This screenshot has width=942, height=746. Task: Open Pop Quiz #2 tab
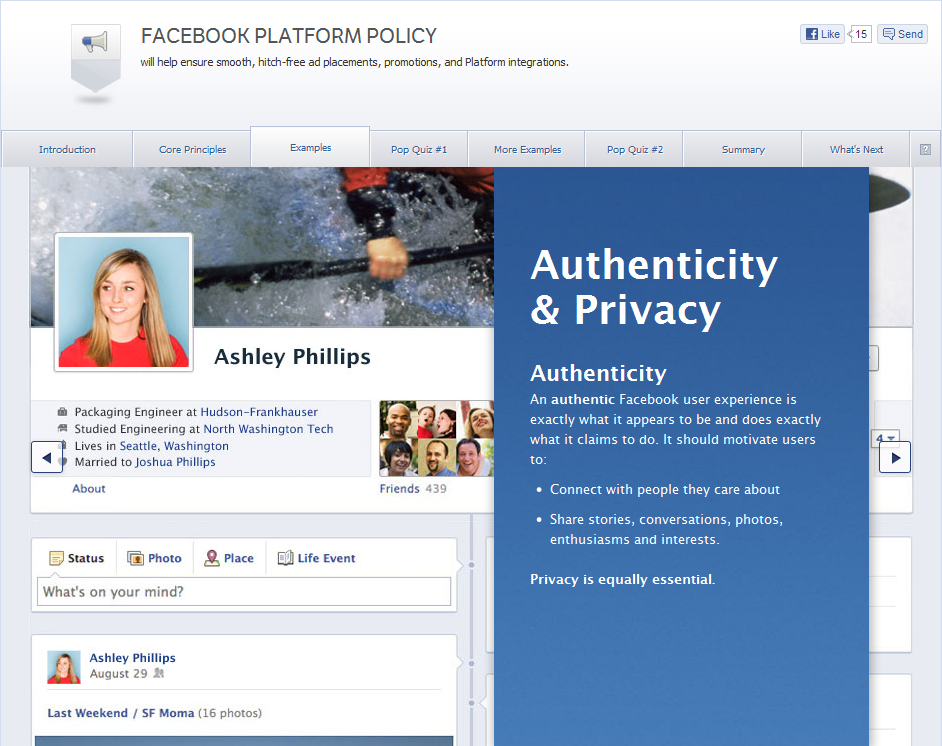tap(634, 149)
